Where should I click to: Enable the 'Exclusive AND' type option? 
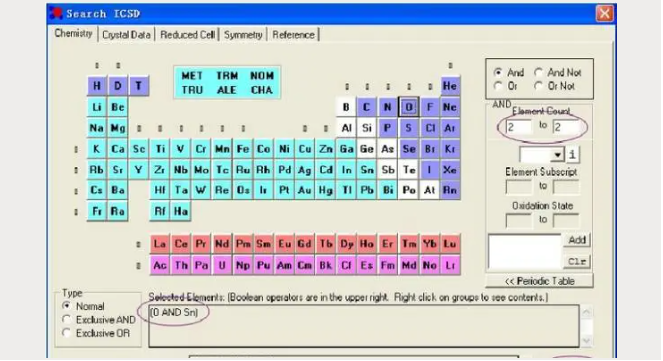99,320
